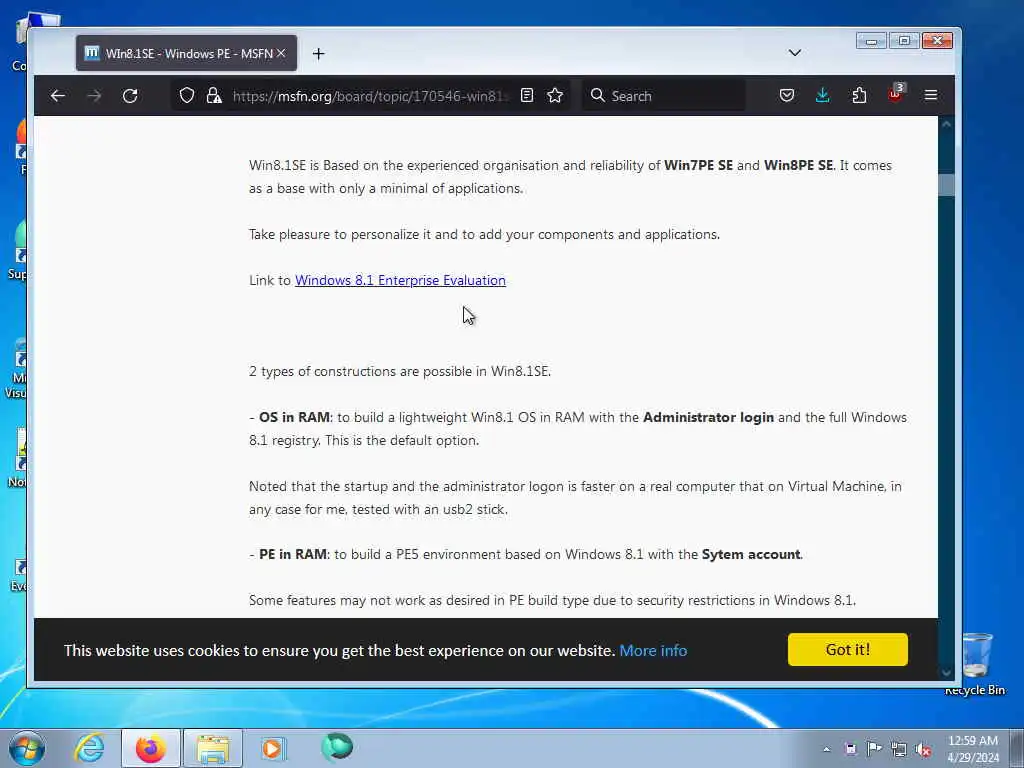Open Windows Media Player from taskbar
The width and height of the screenshot is (1024, 768).
pos(273,748)
